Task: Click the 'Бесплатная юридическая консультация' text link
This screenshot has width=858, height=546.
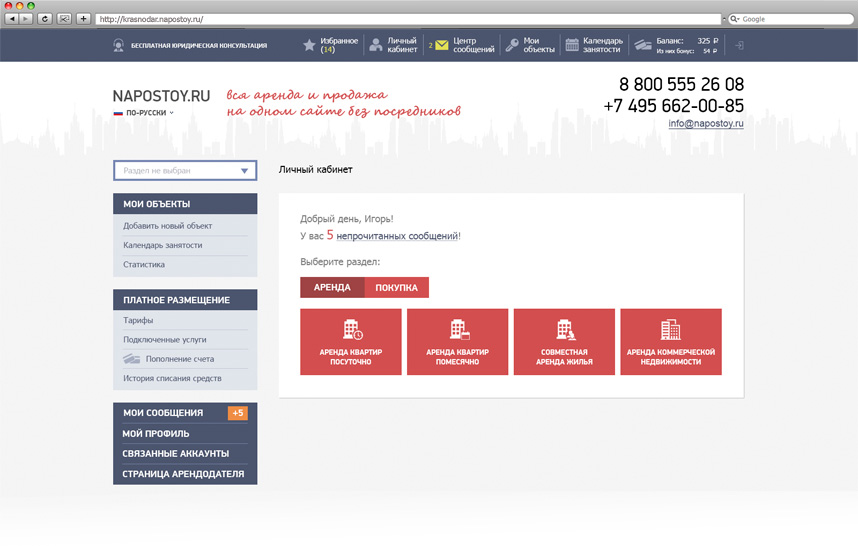Action: click(199, 46)
